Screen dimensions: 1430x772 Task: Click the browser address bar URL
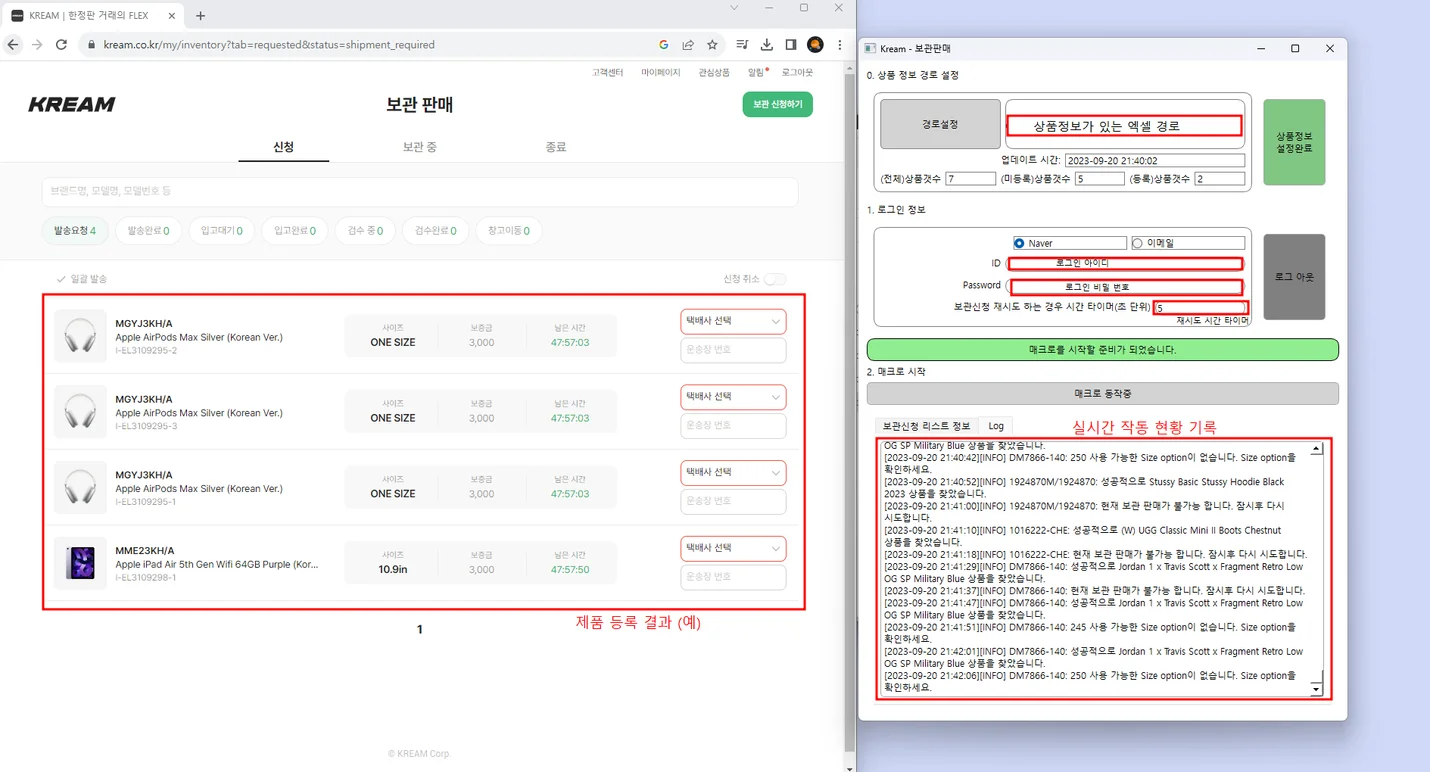click(x=269, y=45)
